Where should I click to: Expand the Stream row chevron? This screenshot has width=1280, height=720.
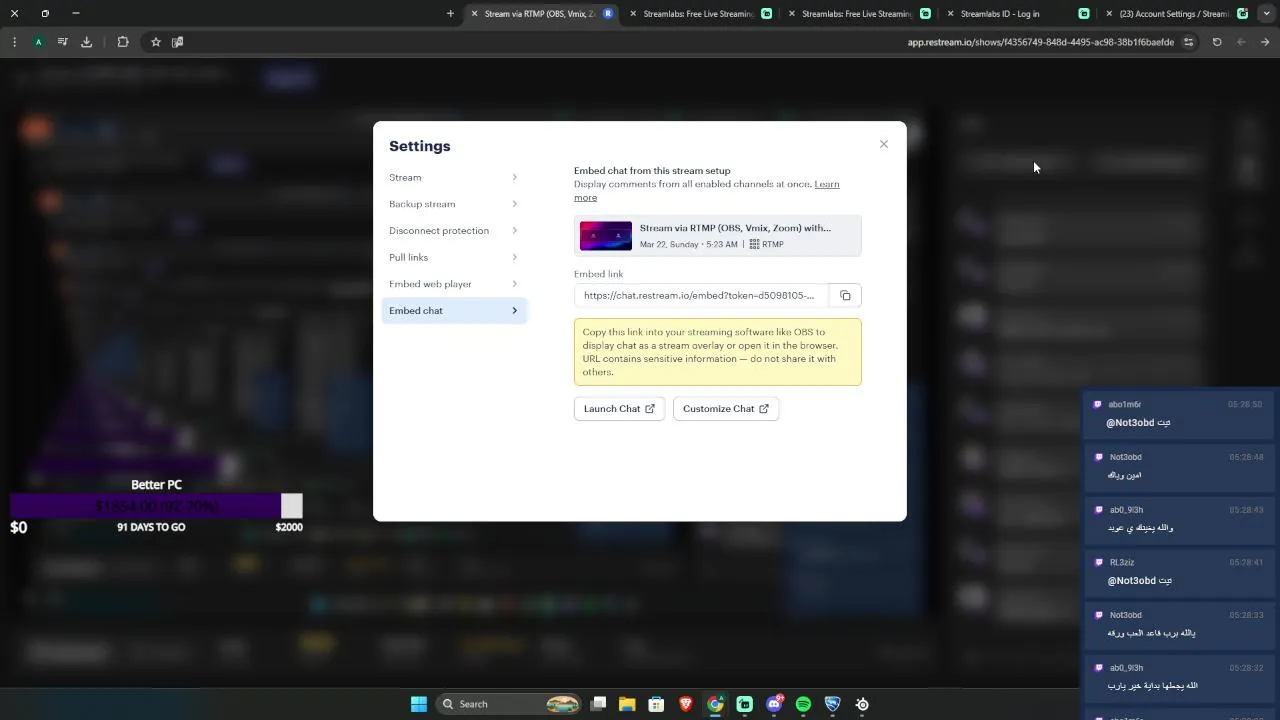515,177
